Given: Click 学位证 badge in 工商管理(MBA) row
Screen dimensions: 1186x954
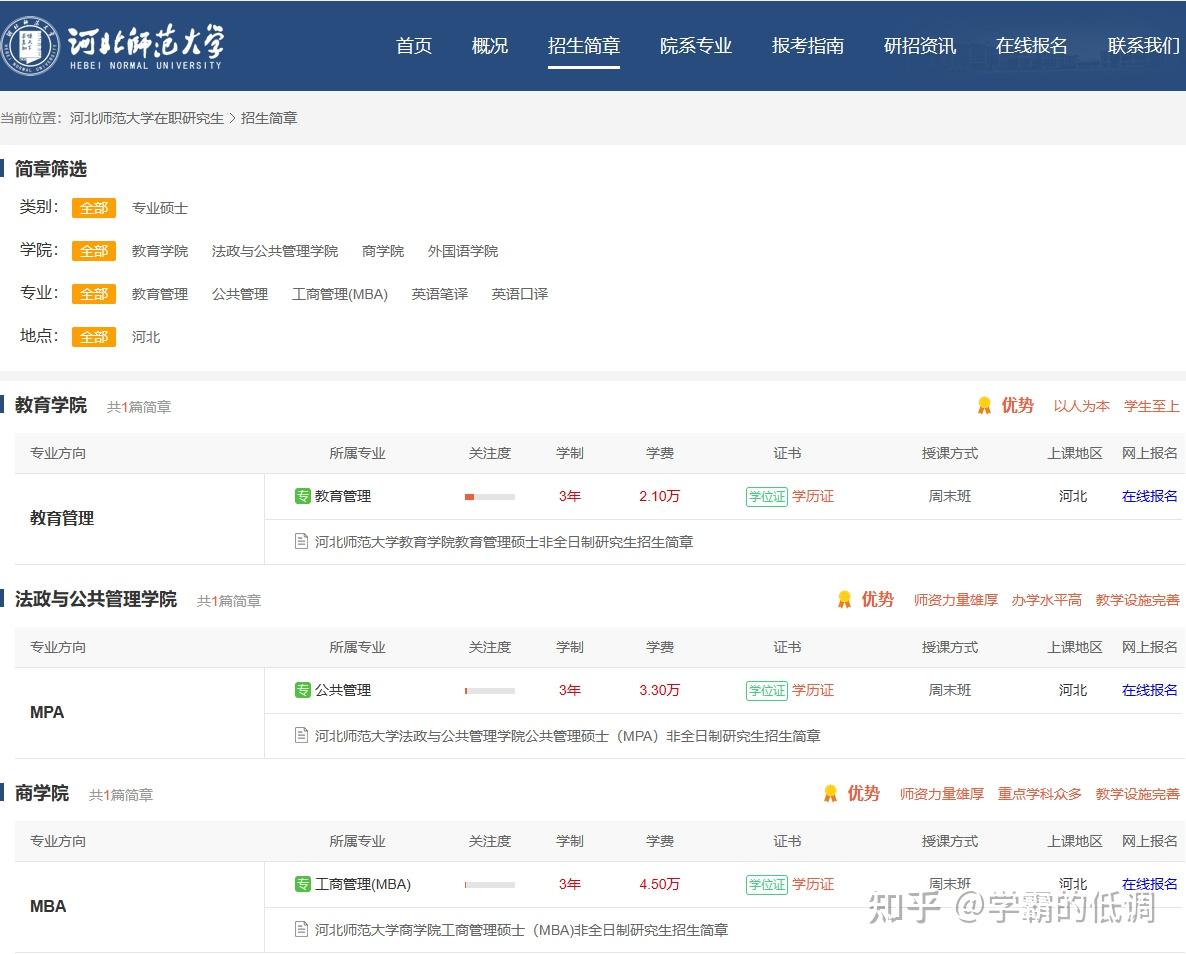Looking at the screenshot, I should pyautogui.click(x=767, y=884).
